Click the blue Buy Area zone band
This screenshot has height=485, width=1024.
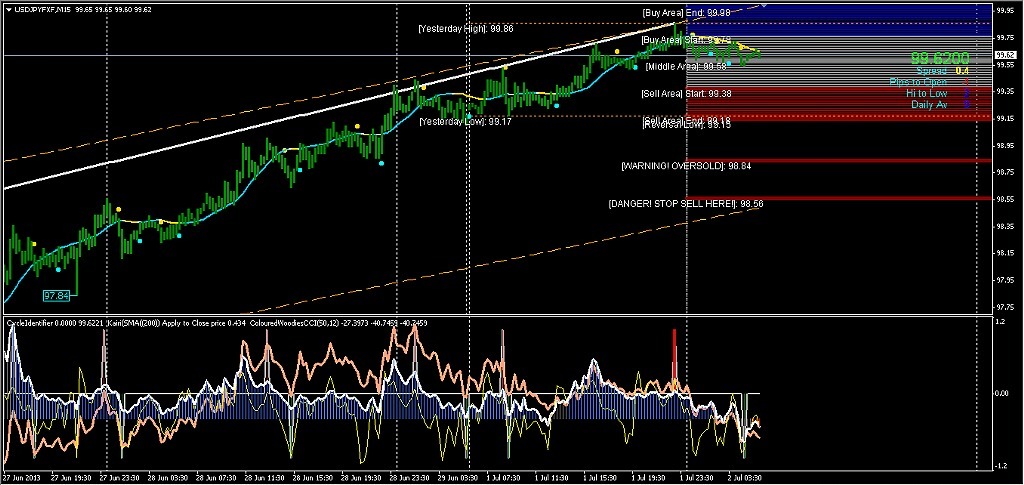tap(840, 20)
